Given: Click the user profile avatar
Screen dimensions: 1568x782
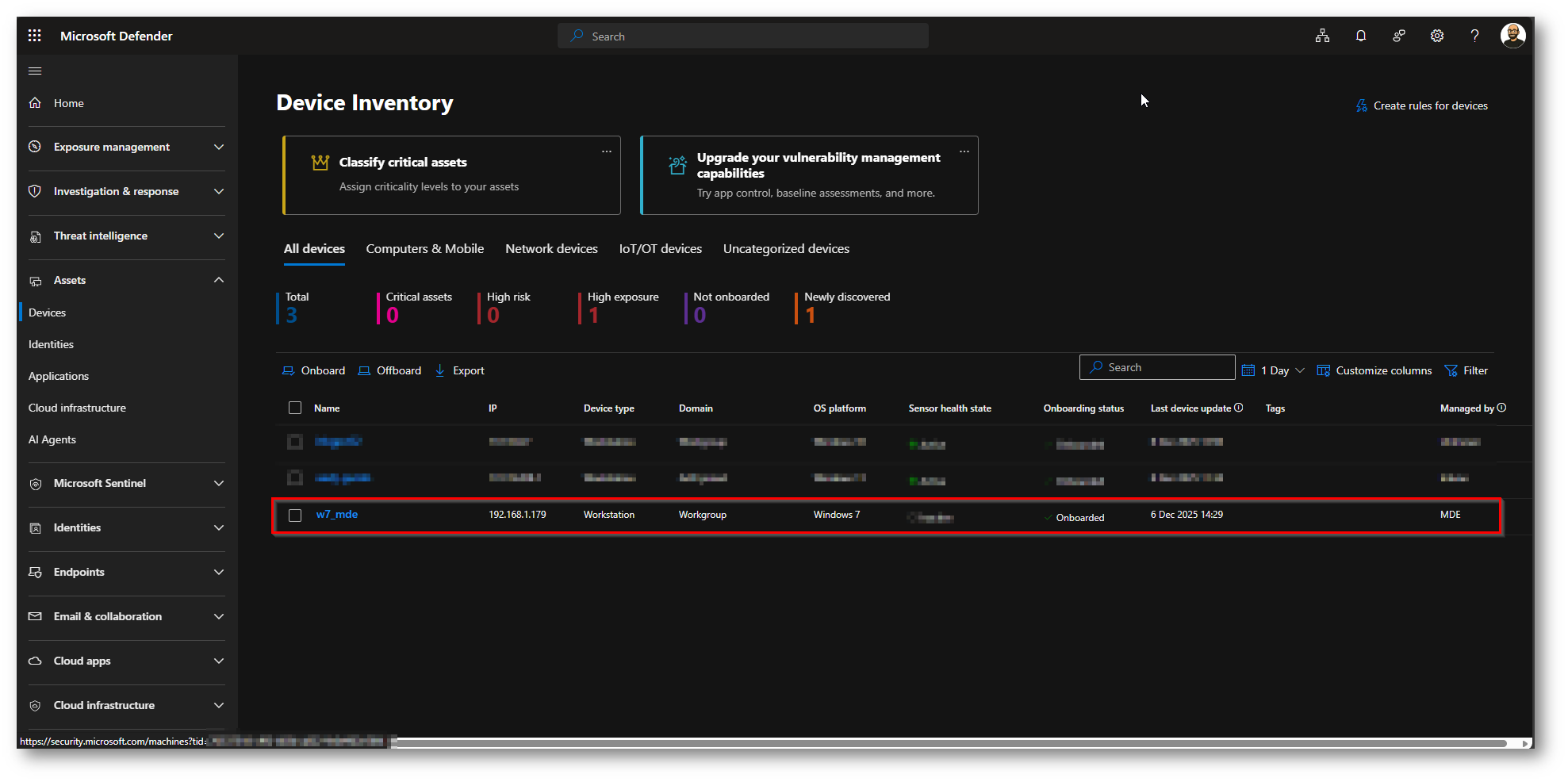Looking at the screenshot, I should pos(1512,36).
